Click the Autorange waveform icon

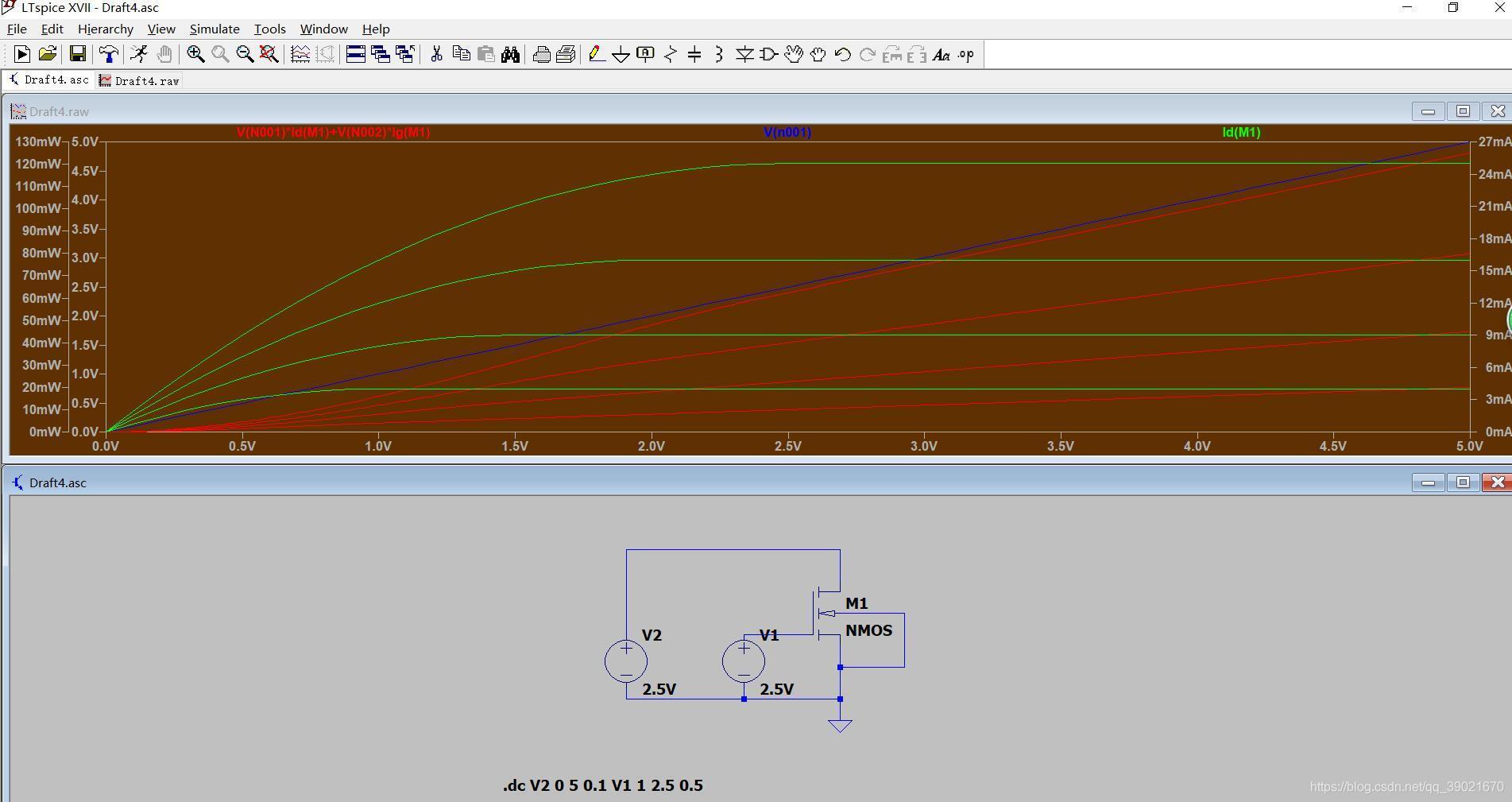point(300,54)
